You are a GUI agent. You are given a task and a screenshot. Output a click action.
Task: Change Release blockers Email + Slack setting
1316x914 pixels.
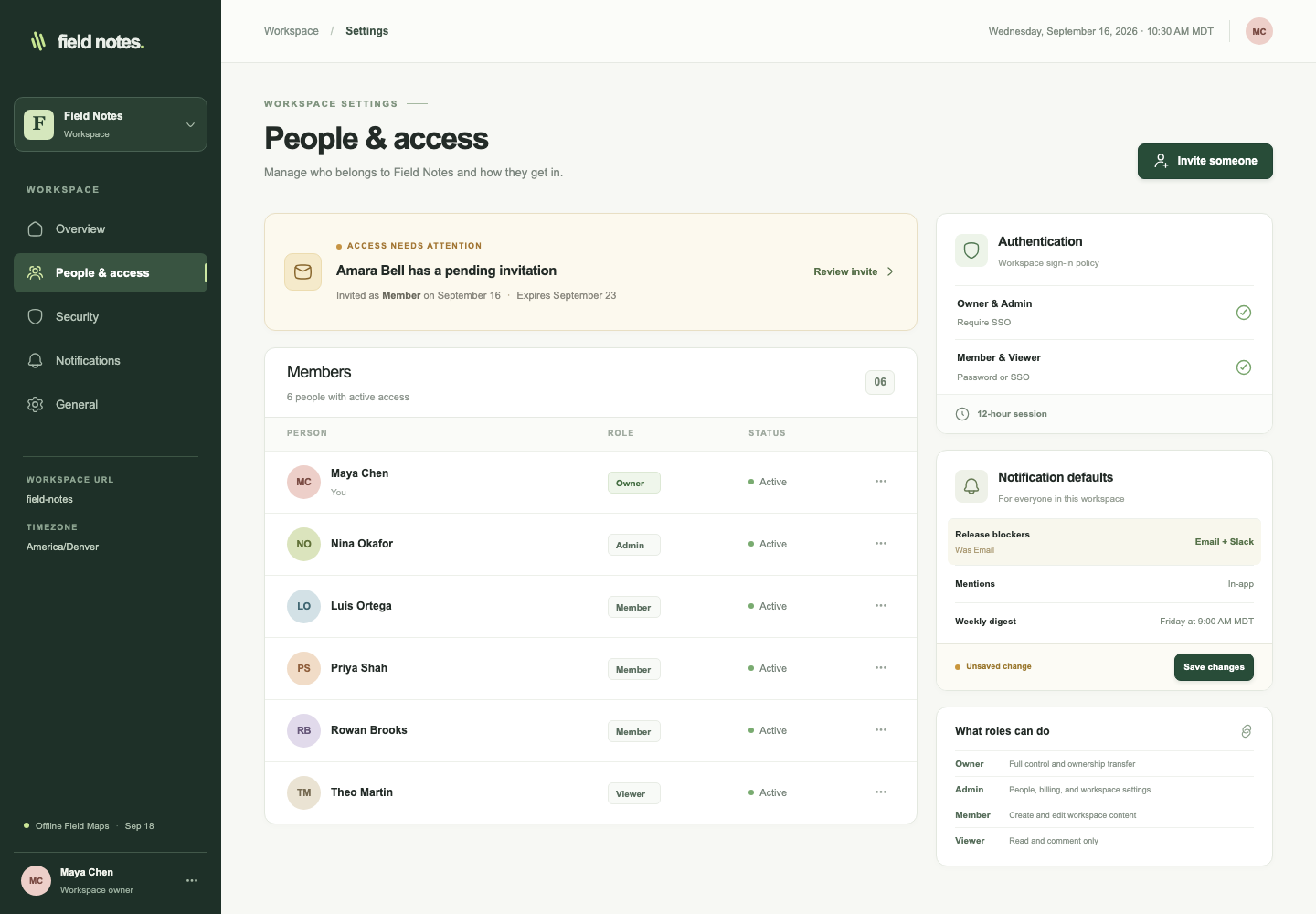[x=1225, y=542]
